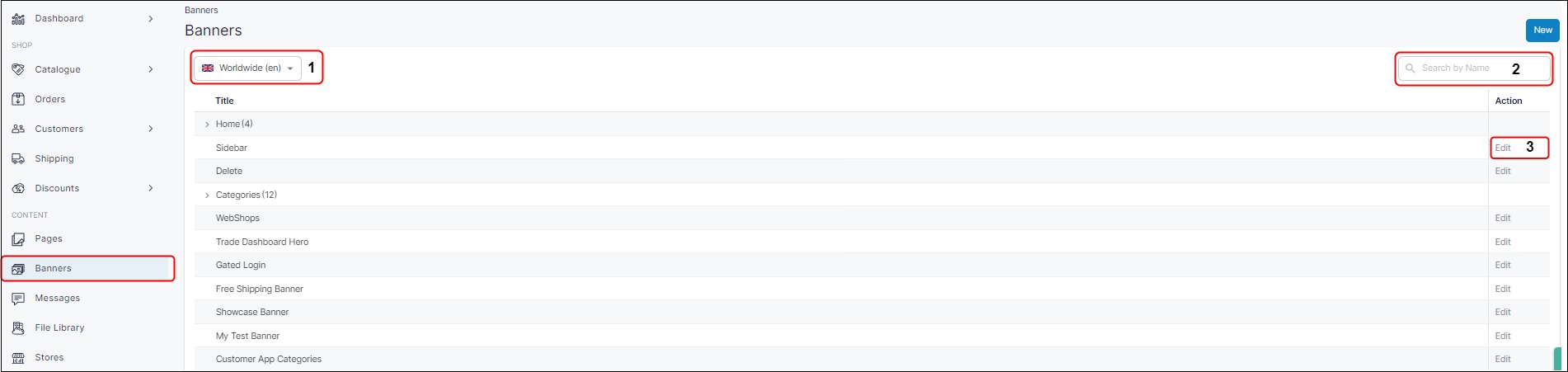Click the Discounts icon in sidebar
The image size is (1568, 372).
(18, 188)
